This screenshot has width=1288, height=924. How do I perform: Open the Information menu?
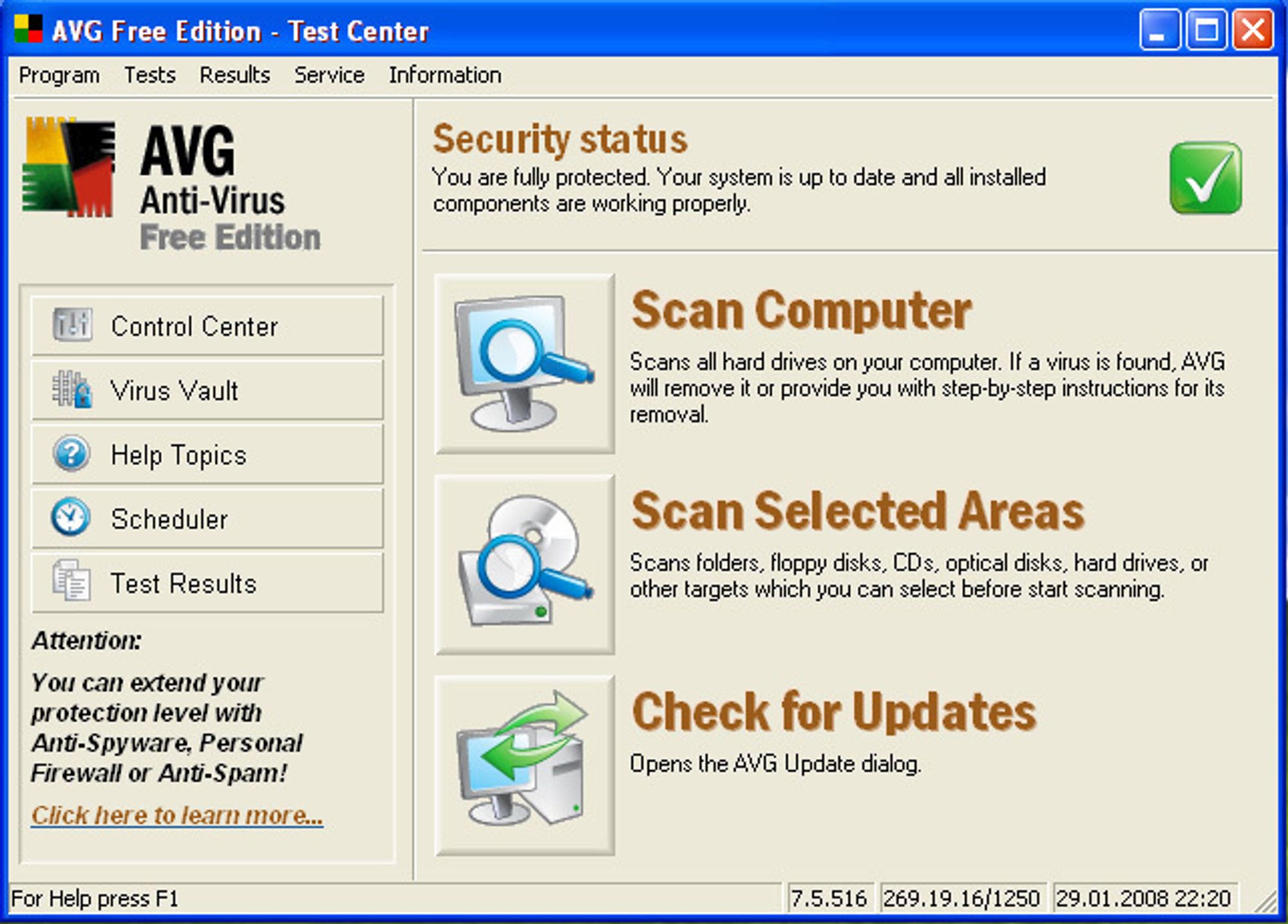(445, 75)
